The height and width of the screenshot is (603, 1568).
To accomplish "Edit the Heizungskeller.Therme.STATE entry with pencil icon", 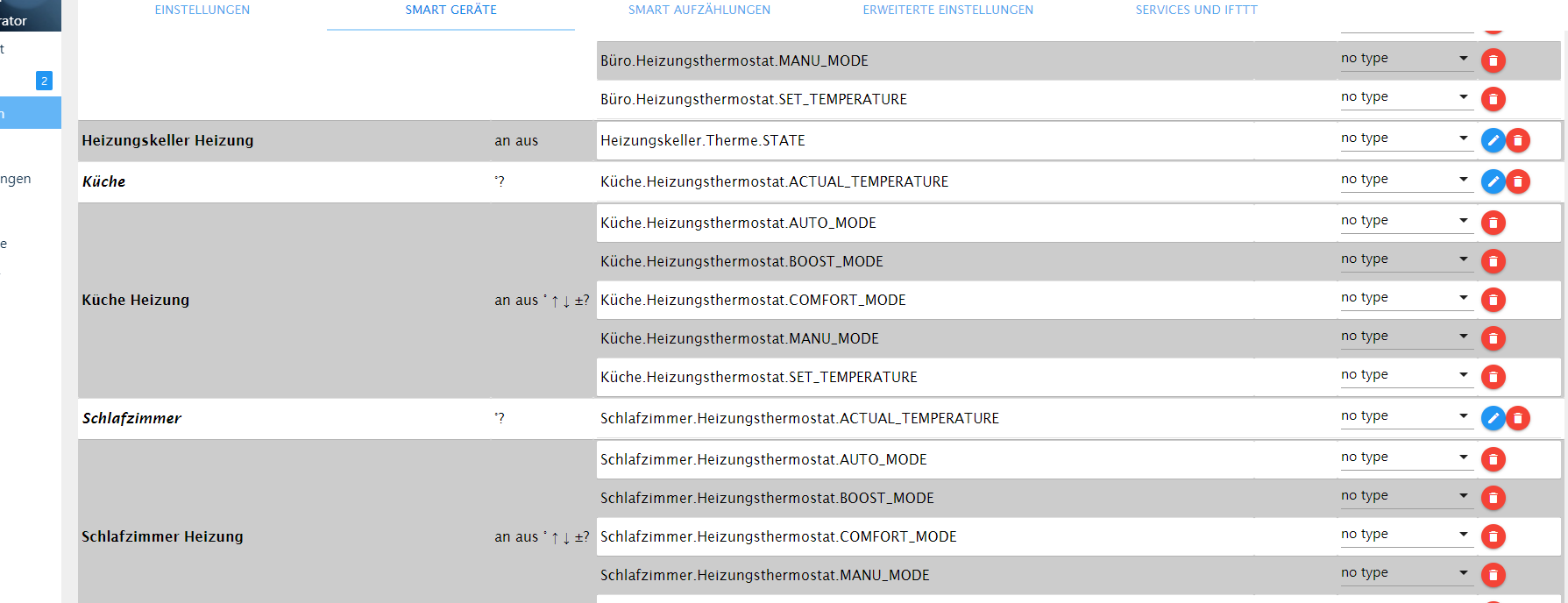I will [1493, 140].
